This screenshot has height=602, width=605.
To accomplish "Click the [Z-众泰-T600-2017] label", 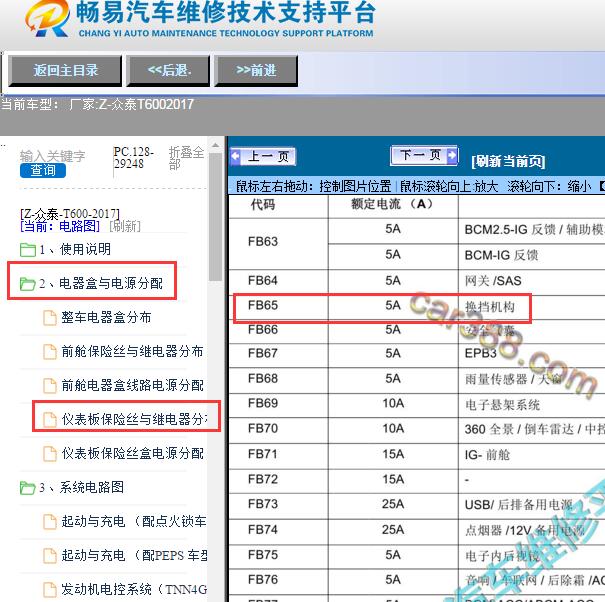I will click(x=70, y=213).
